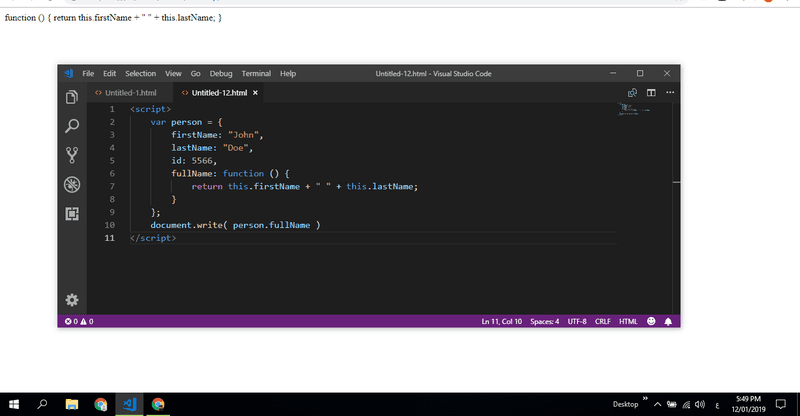Image resolution: width=800 pixels, height=416 pixels.
Task: Open the Windows Start menu
Action: 14,404
